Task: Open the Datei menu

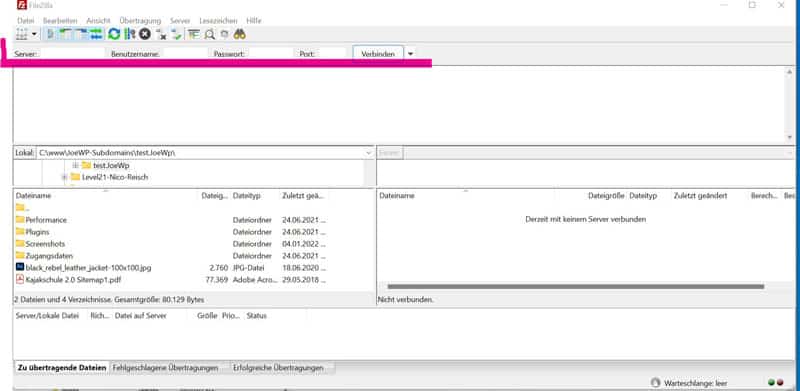Action: click(x=26, y=21)
